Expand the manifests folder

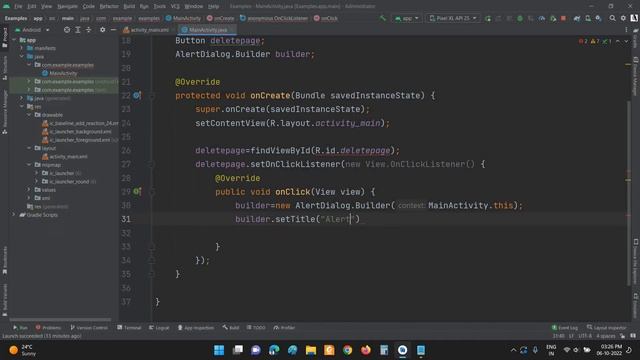pyautogui.click(x=22, y=48)
